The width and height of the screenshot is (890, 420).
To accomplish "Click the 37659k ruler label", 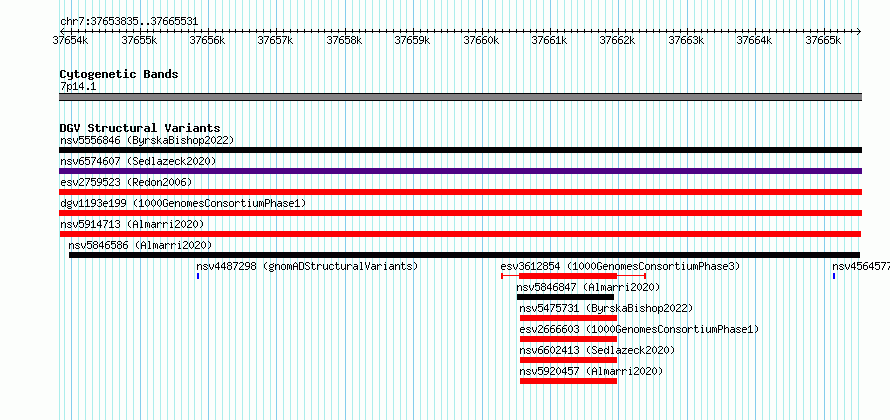I will [412, 40].
